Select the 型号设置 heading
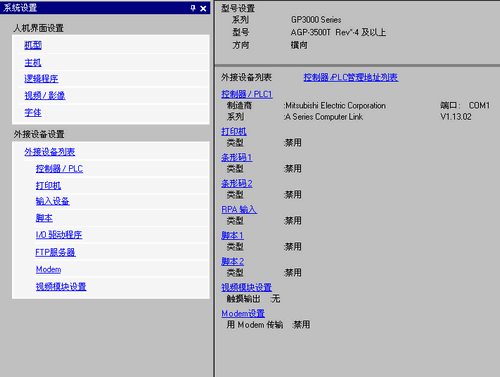500x377 pixels. [x=238, y=8]
